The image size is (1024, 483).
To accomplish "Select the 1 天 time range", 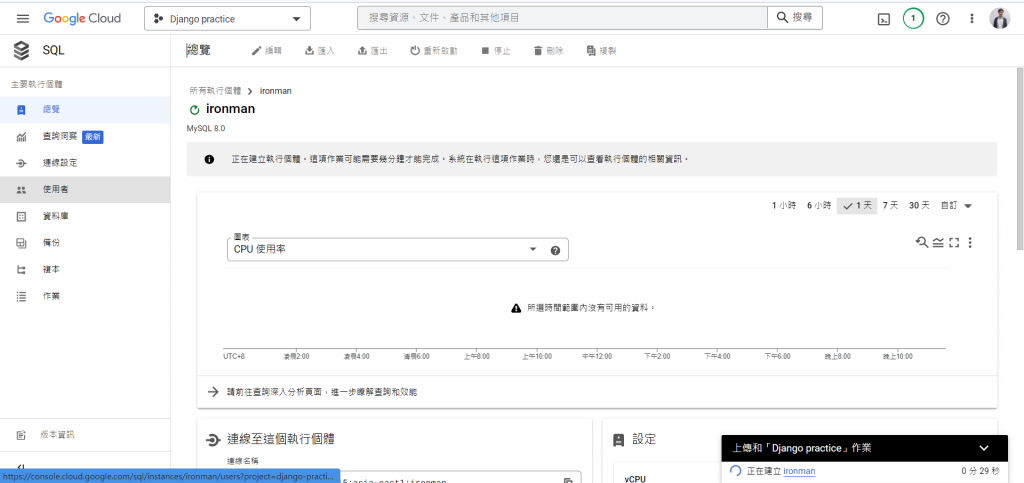I will 857,206.
